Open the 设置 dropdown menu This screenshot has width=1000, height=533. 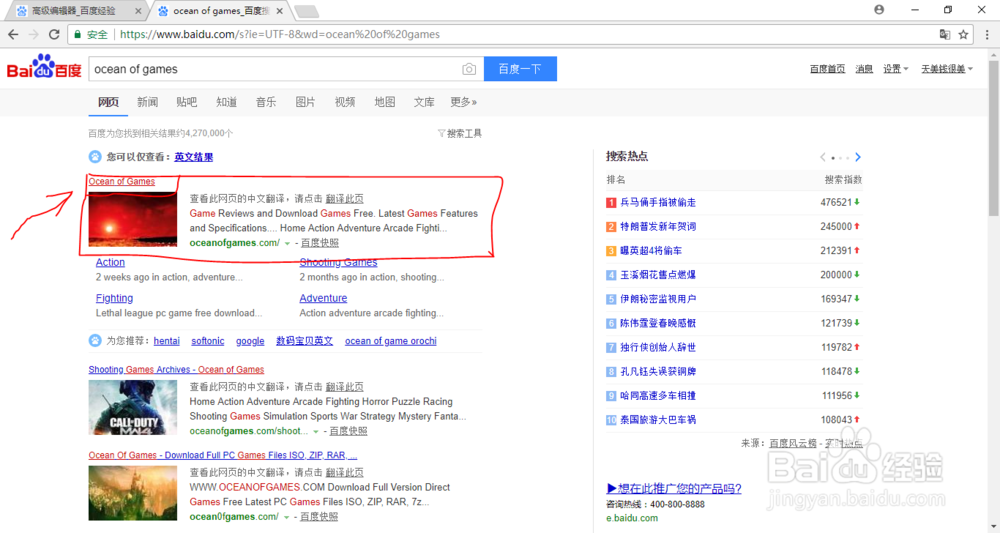click(x=895, y=69)
